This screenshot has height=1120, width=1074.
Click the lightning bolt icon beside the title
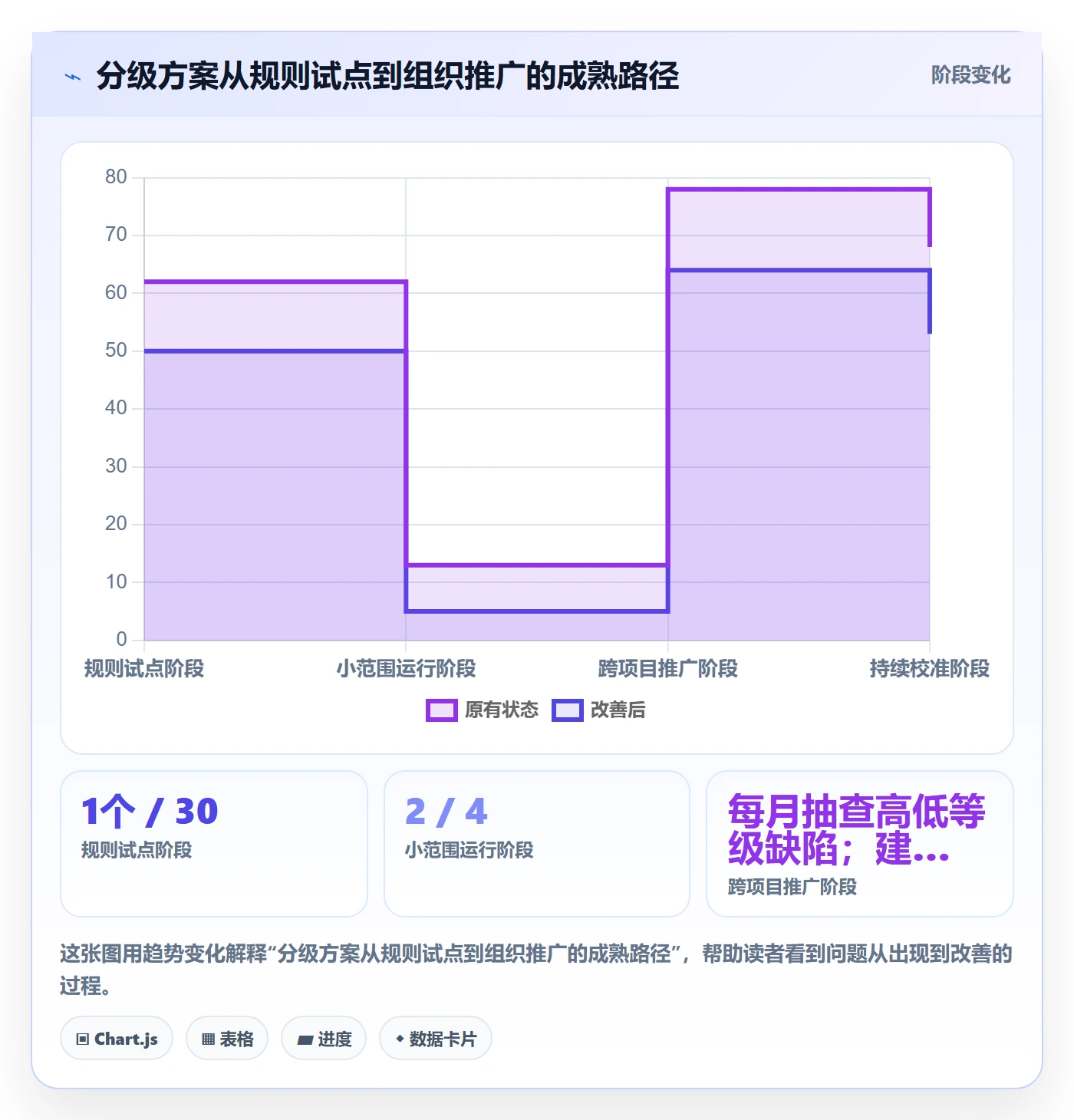(73, 77)
